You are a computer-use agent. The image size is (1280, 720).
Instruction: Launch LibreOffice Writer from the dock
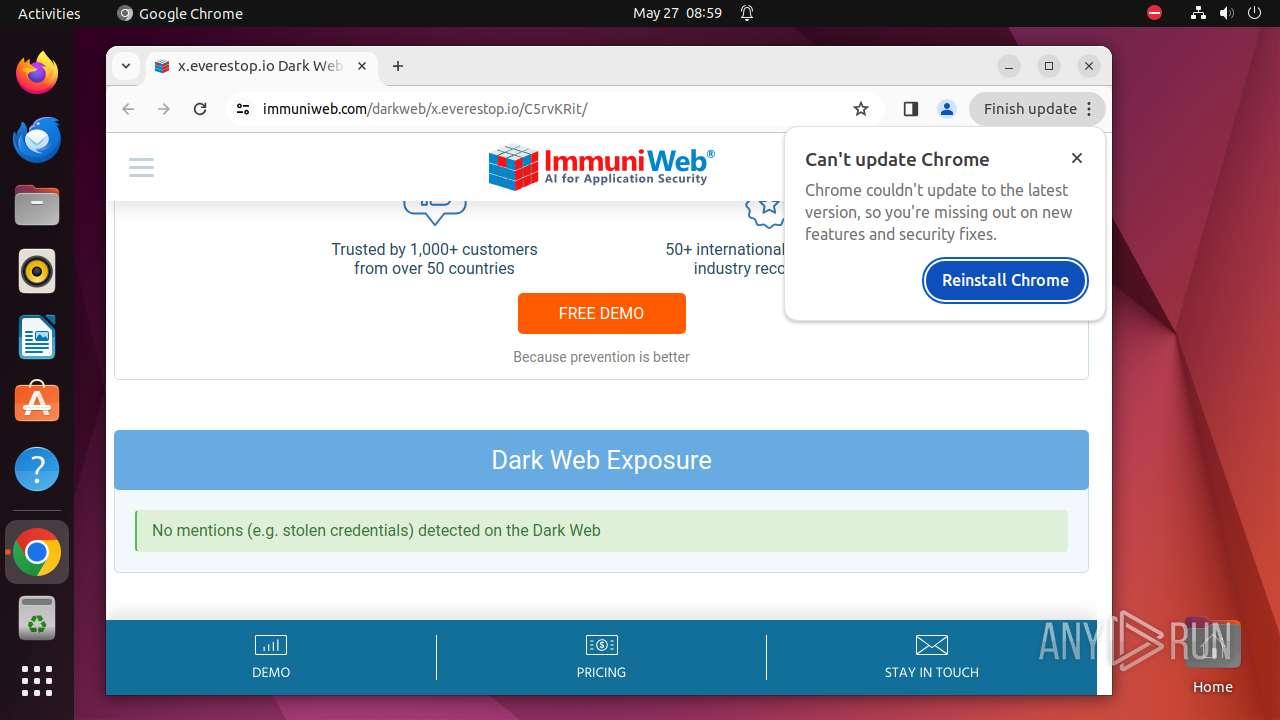(37, 337)
